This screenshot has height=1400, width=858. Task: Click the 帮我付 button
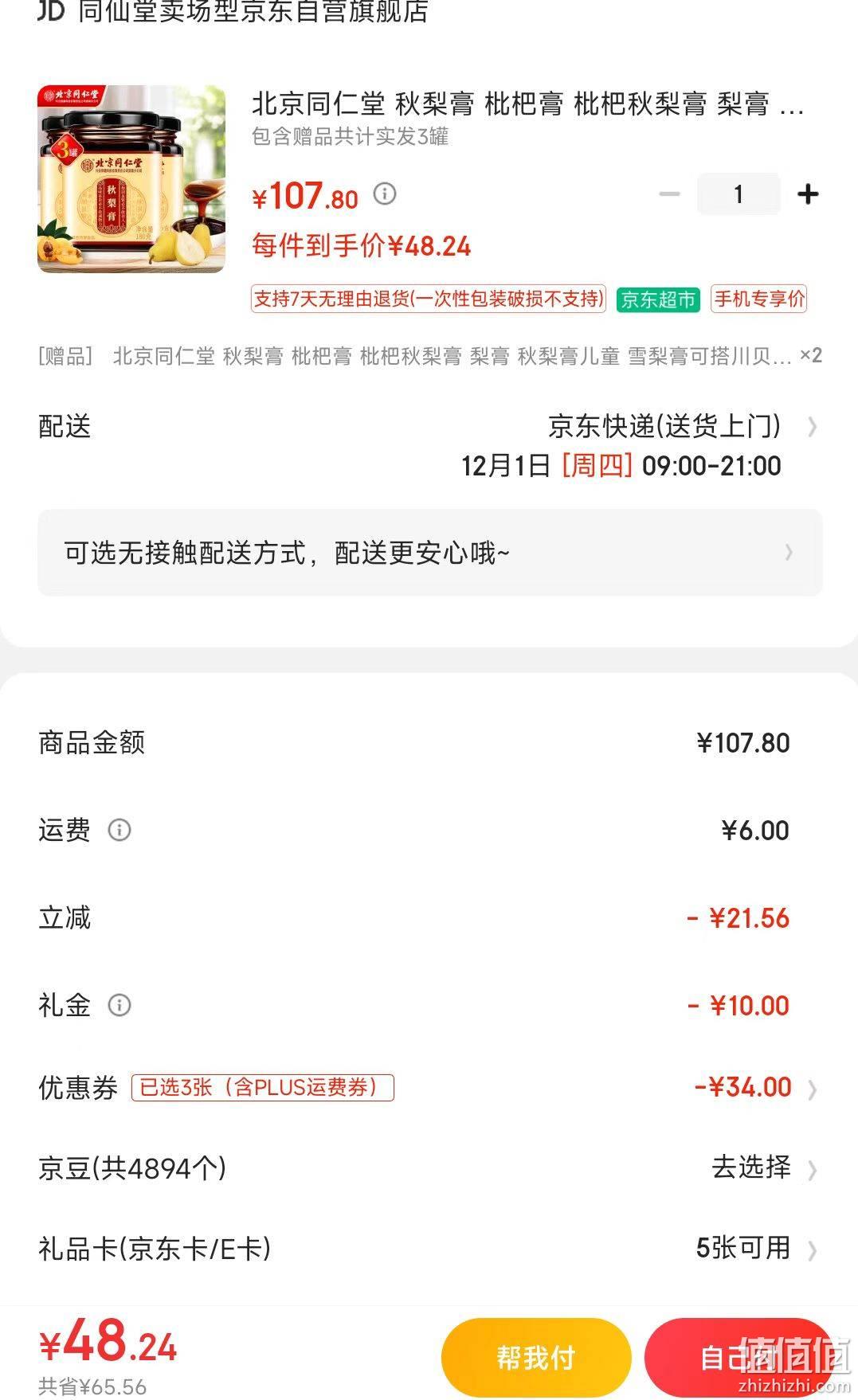pyautogui.click(x=536, y=1357)
